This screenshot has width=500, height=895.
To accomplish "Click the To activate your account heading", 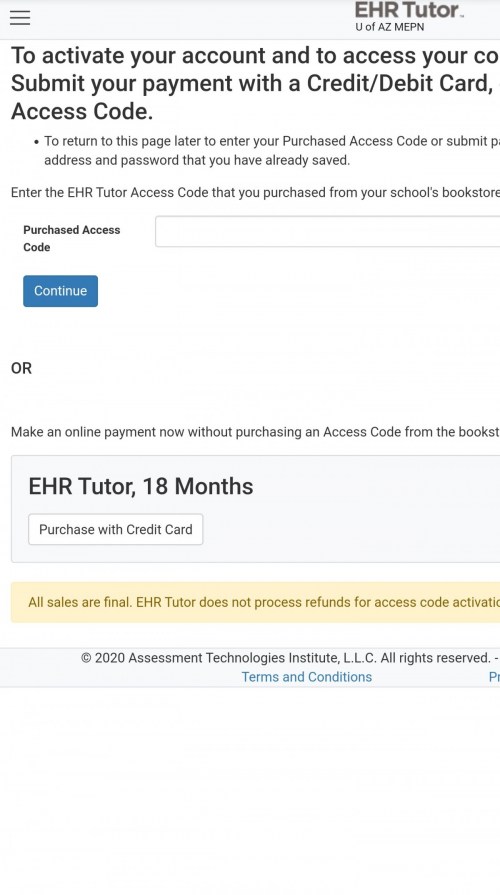I will 255,56.
